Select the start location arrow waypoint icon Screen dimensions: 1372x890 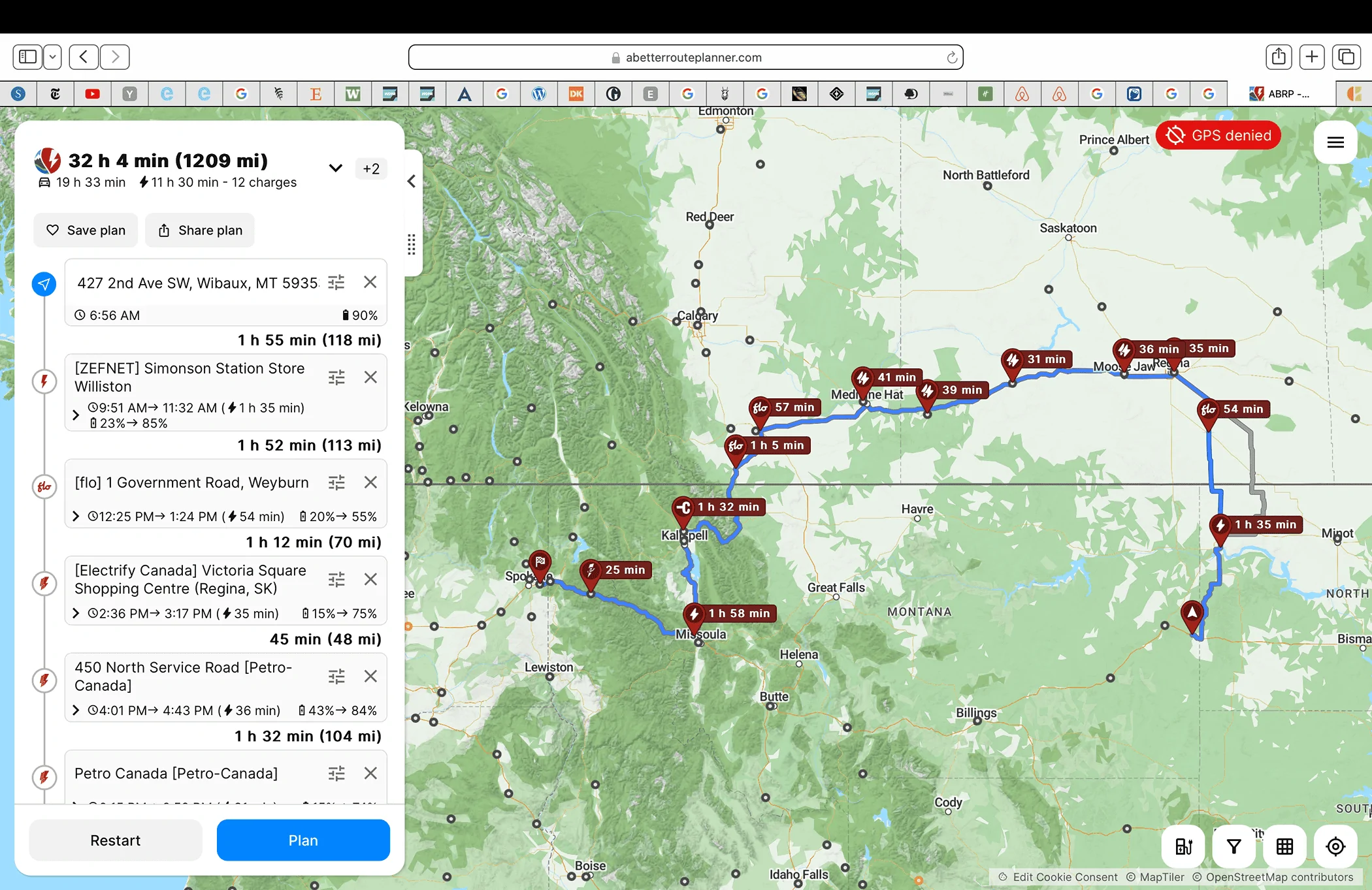coord(44,284)
